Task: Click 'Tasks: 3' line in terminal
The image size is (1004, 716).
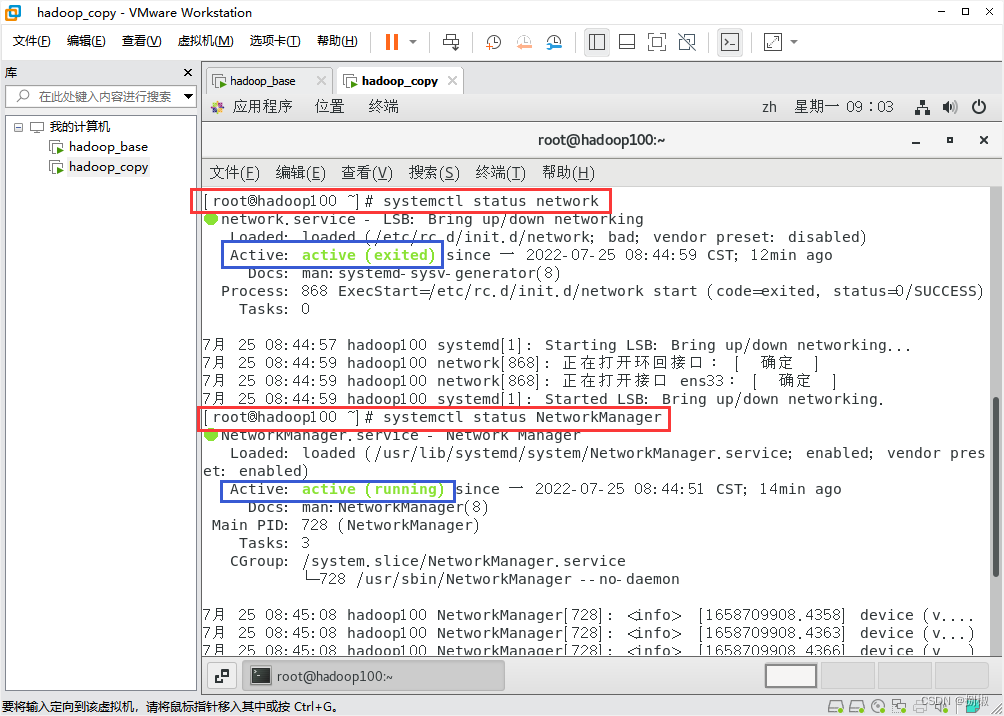Action: (x=274, y=543)
